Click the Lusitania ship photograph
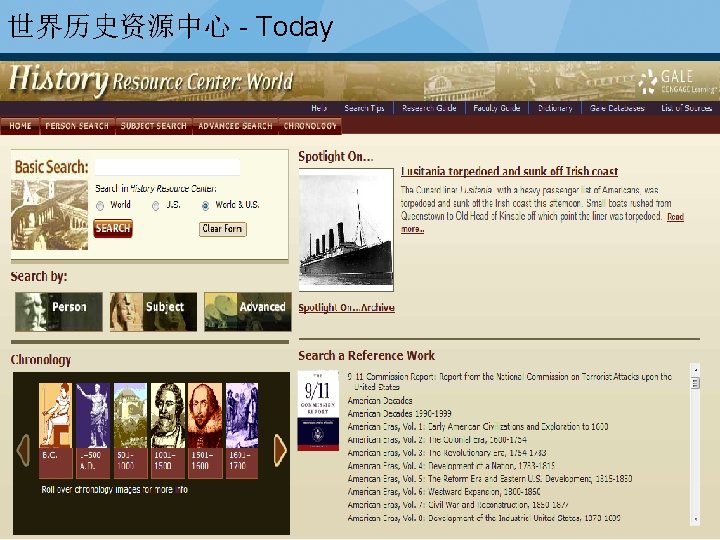The height and width of the screenshot is (540, 720). [346, 230]
